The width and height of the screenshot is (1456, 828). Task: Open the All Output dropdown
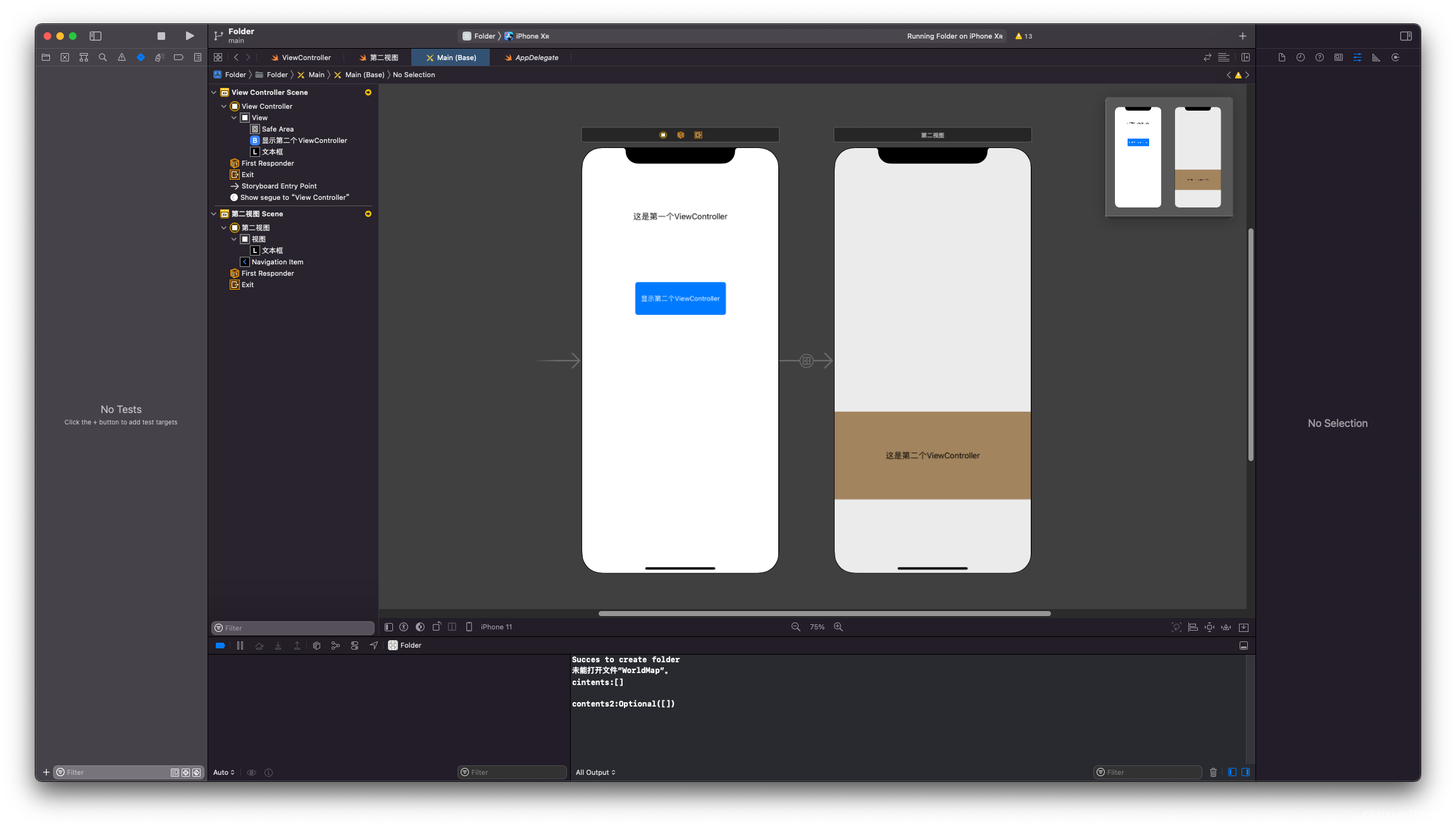coord(595,772)
